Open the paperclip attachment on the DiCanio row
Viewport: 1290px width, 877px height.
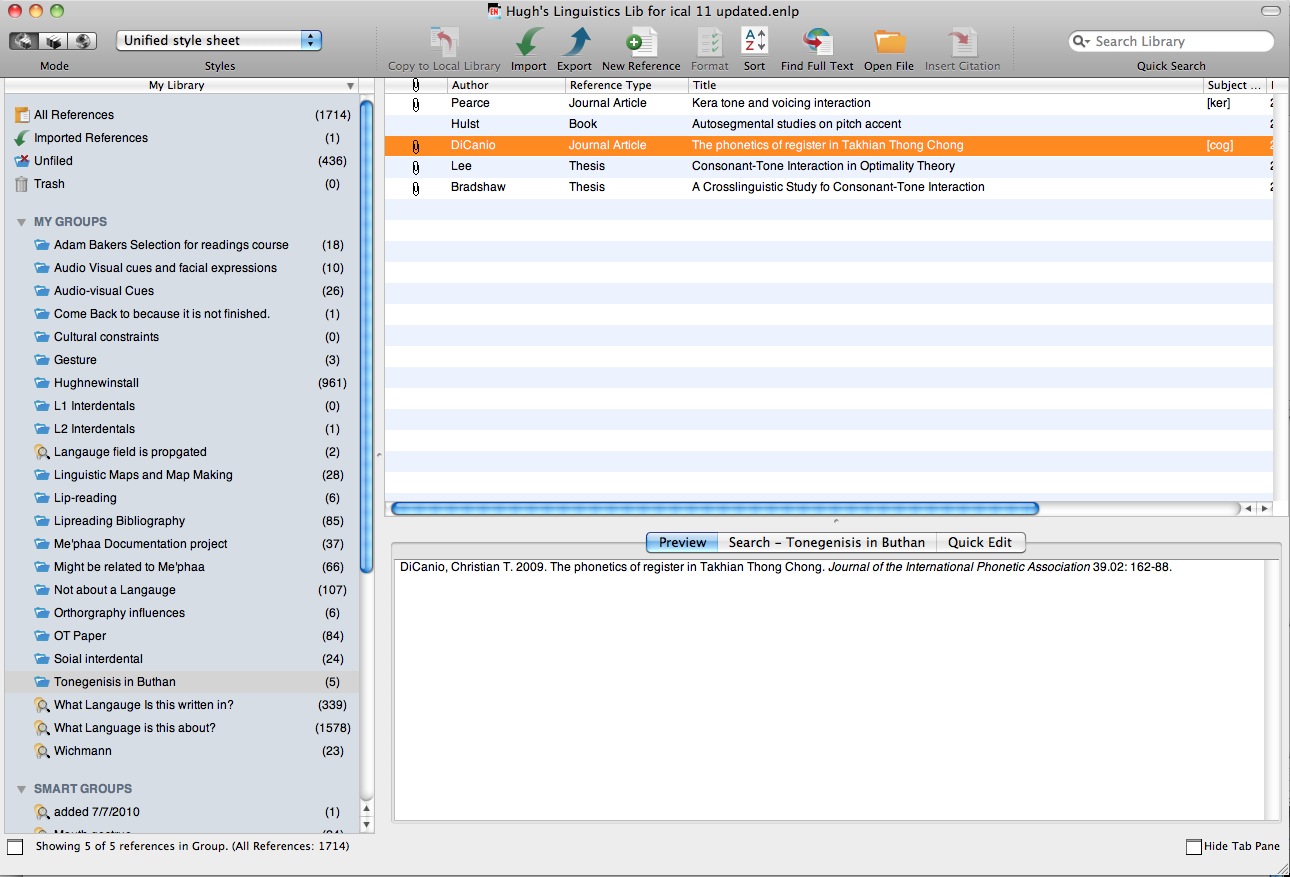point(416,145)
